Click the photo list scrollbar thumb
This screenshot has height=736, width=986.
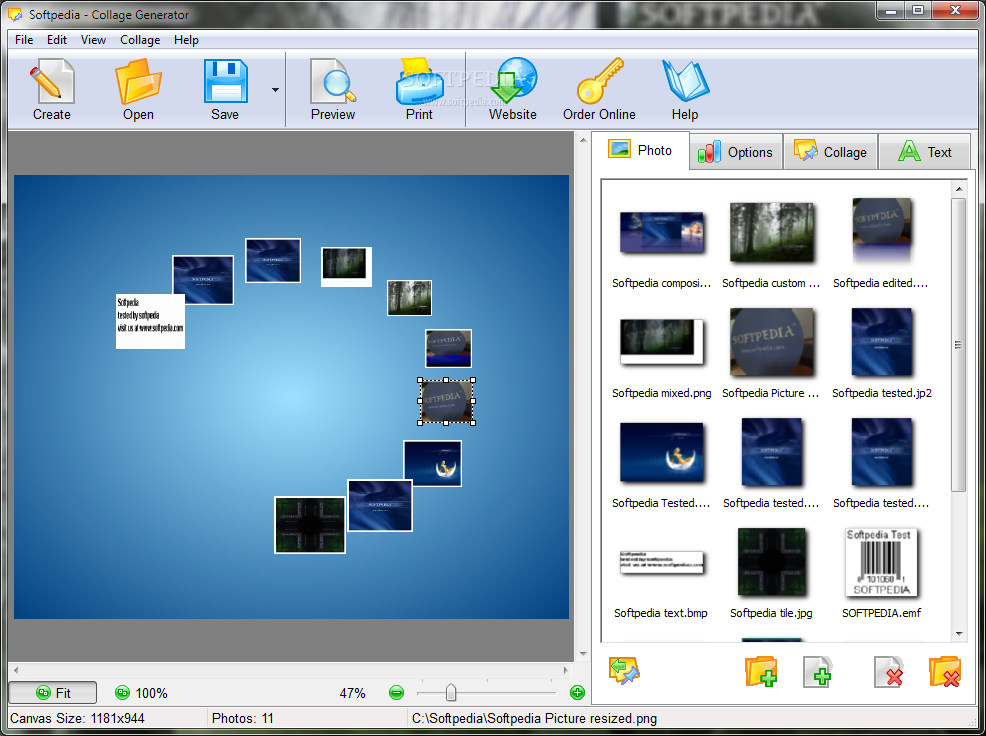pos(959,345)
